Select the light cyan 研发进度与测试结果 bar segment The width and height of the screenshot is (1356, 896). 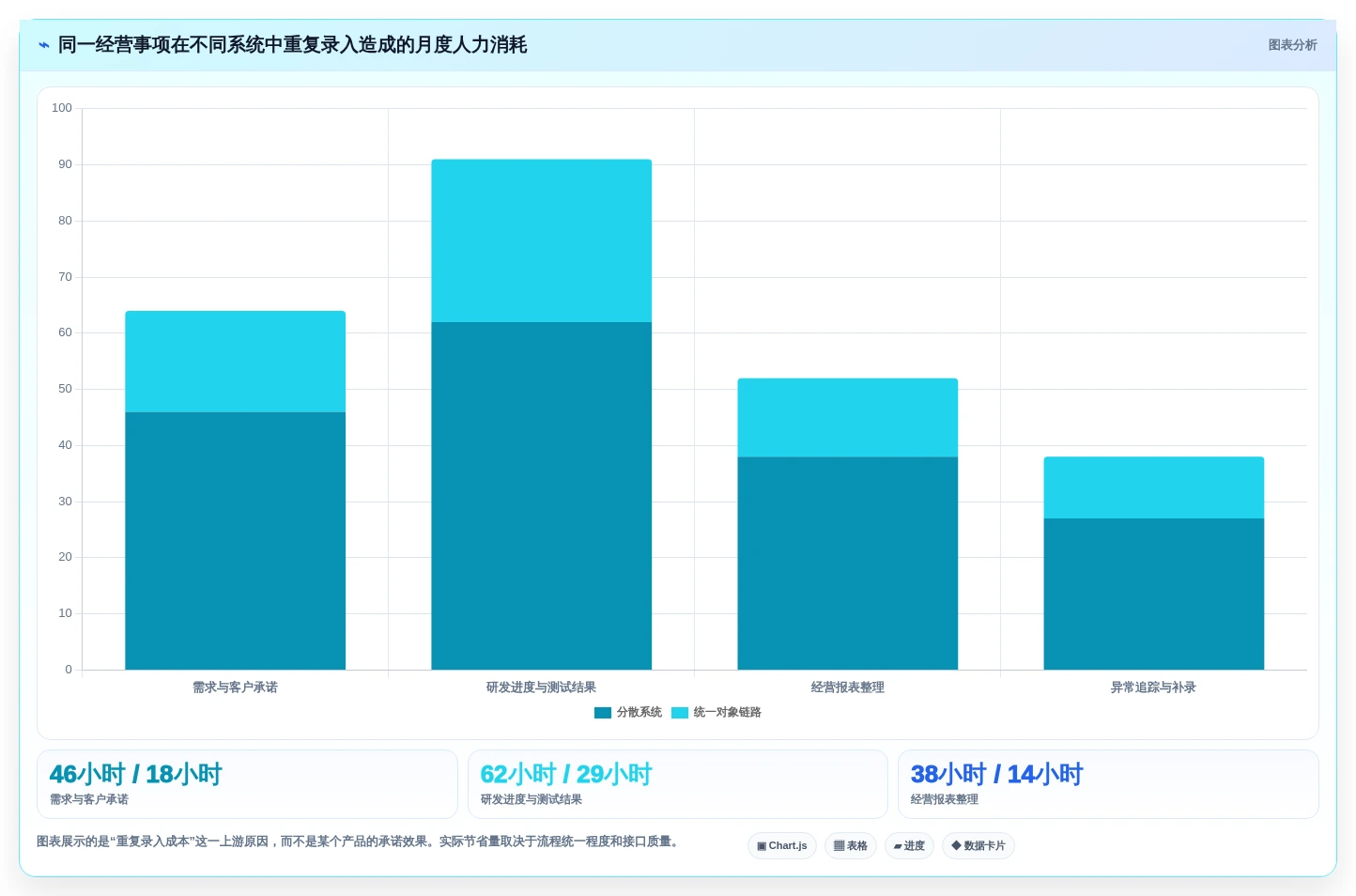click(x=541, y=240)
